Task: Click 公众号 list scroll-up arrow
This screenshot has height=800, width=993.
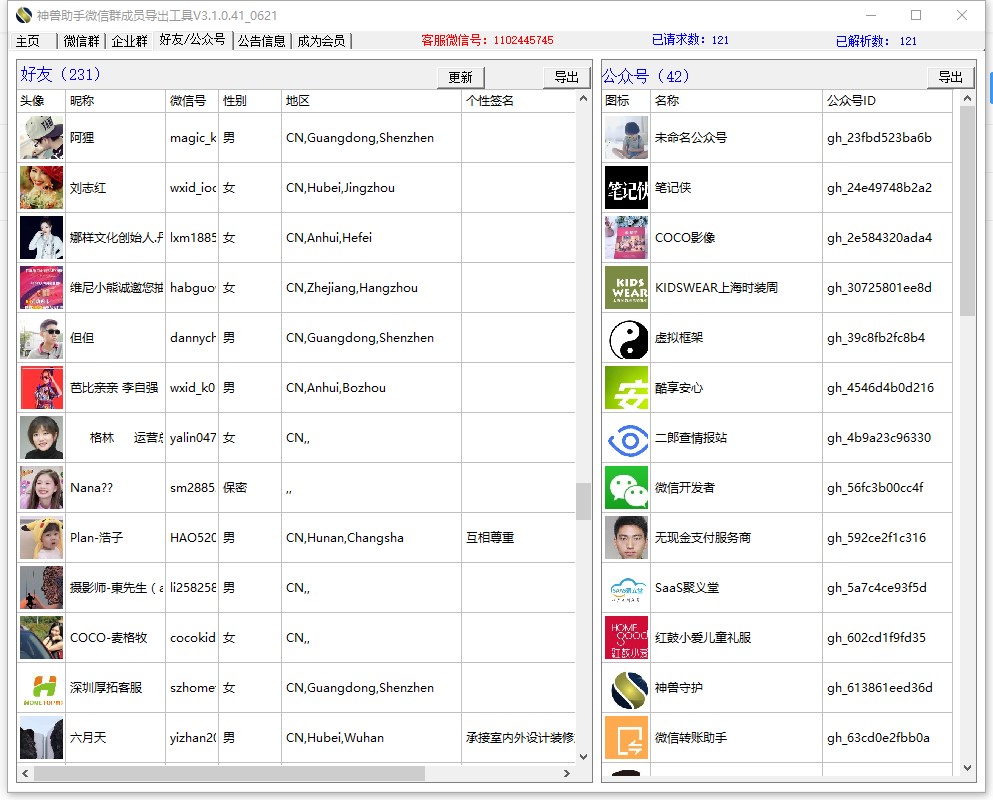Action: pyautogui.click(x=967, y=98)
